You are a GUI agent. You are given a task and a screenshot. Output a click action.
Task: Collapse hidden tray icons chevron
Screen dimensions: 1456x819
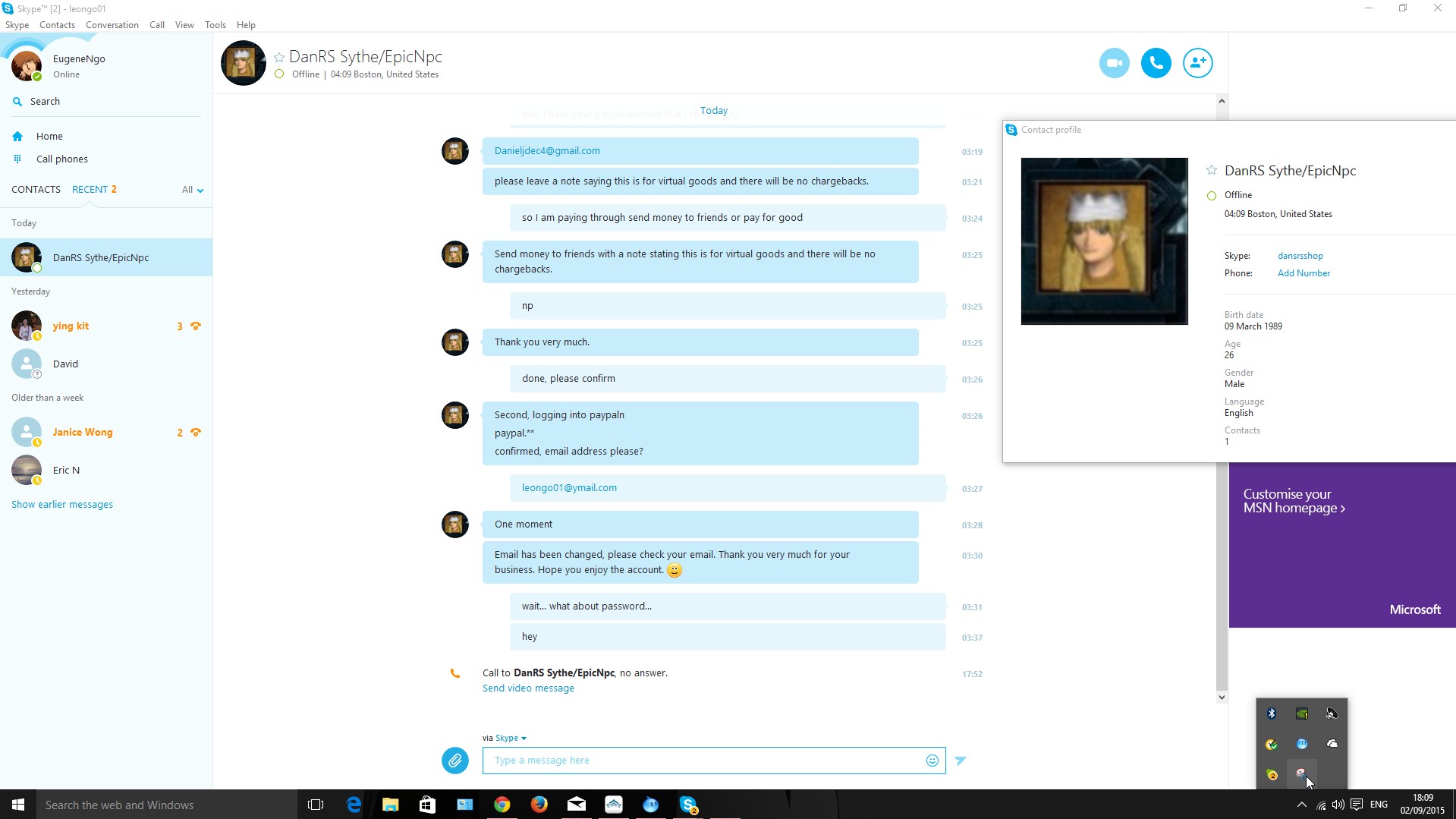[1301, 805]
